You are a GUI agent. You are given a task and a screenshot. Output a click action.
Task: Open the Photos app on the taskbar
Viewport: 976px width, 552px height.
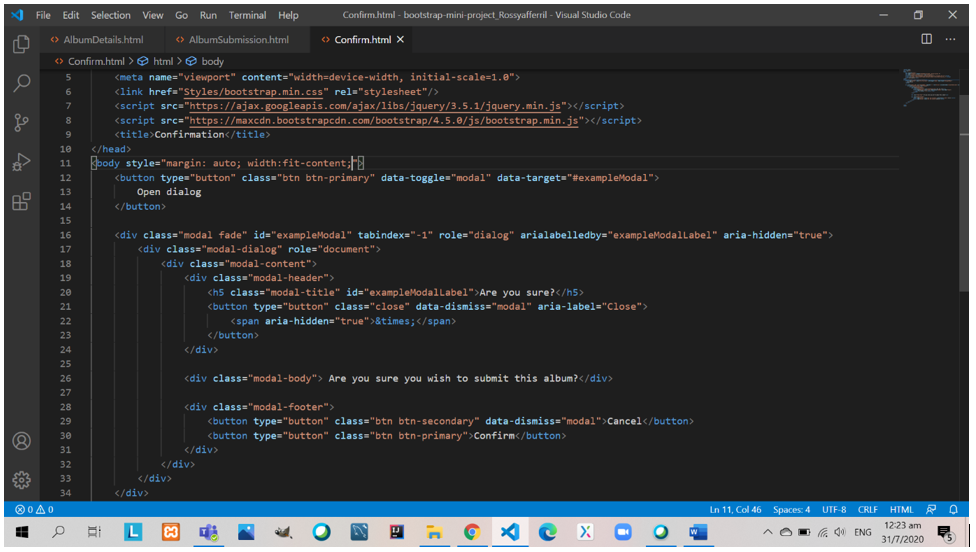[x=246, y=532]
